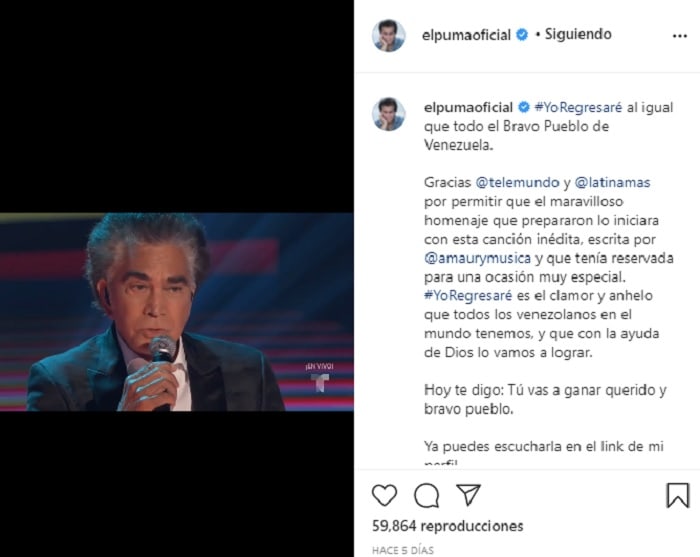Open elpumaoficial username in header
The image size is (700, 557).
(x=466, y=35)
